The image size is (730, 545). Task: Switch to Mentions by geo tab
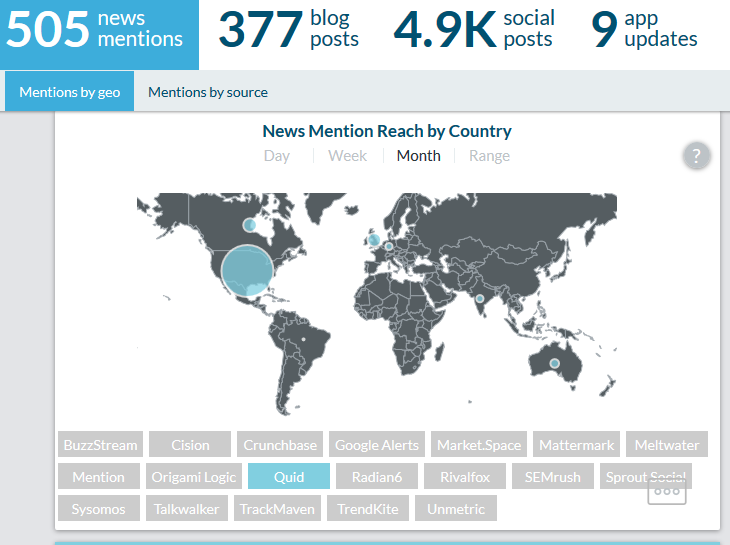tap(69, 92)
